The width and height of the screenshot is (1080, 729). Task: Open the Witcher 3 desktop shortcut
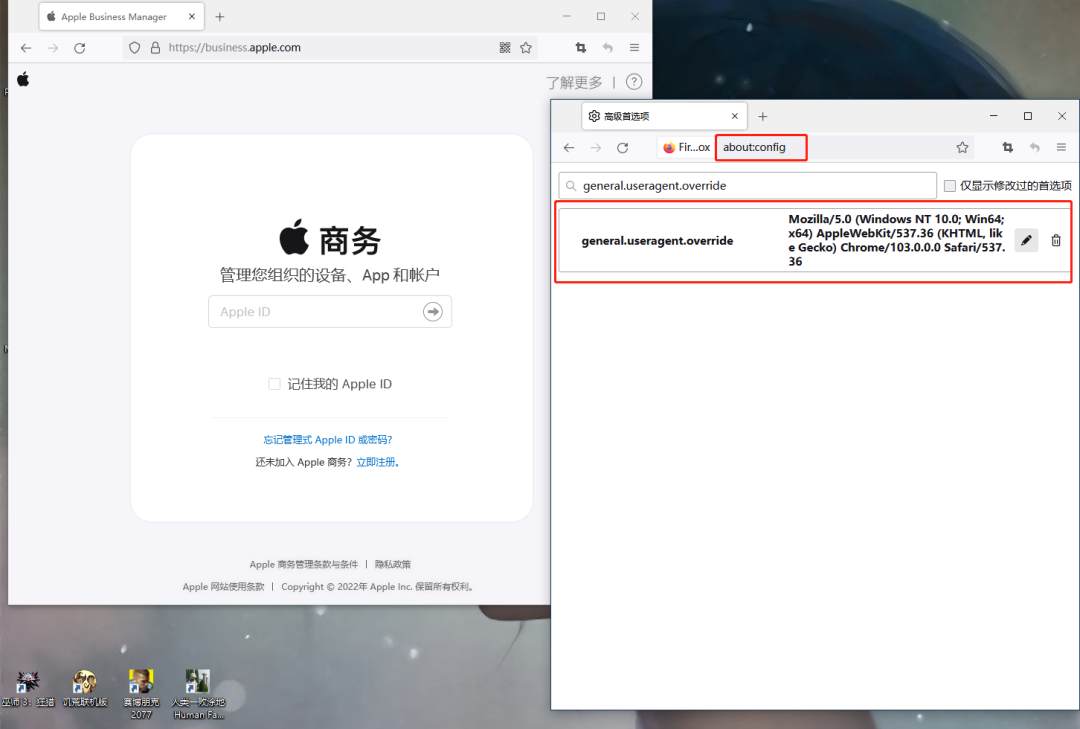(x=28, y=689)
